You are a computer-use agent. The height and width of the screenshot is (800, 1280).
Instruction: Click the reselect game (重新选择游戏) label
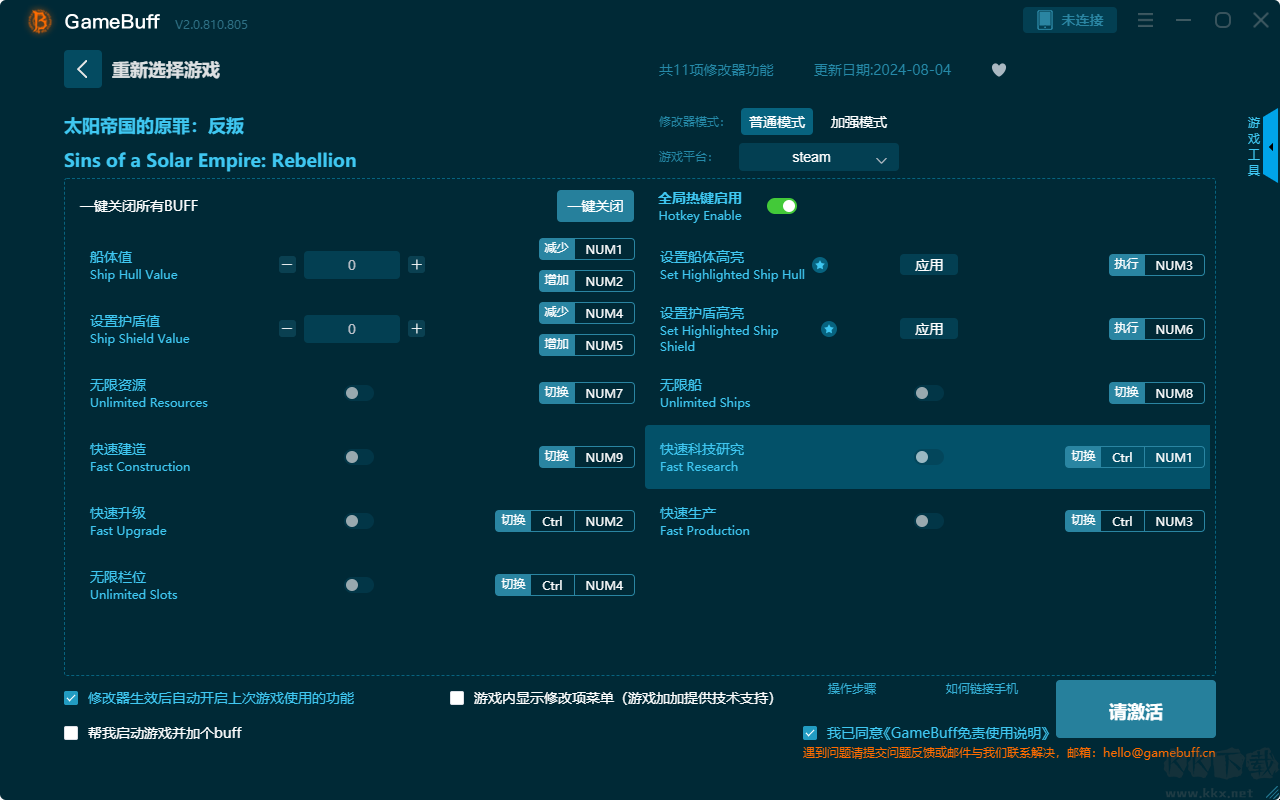click(x=166, y=70)
